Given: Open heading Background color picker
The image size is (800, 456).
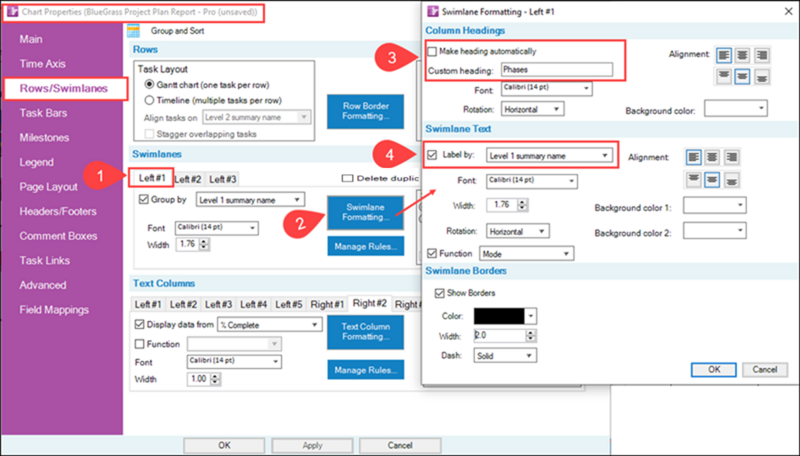Looking at the screenshot, I should [x=736, y=108].
